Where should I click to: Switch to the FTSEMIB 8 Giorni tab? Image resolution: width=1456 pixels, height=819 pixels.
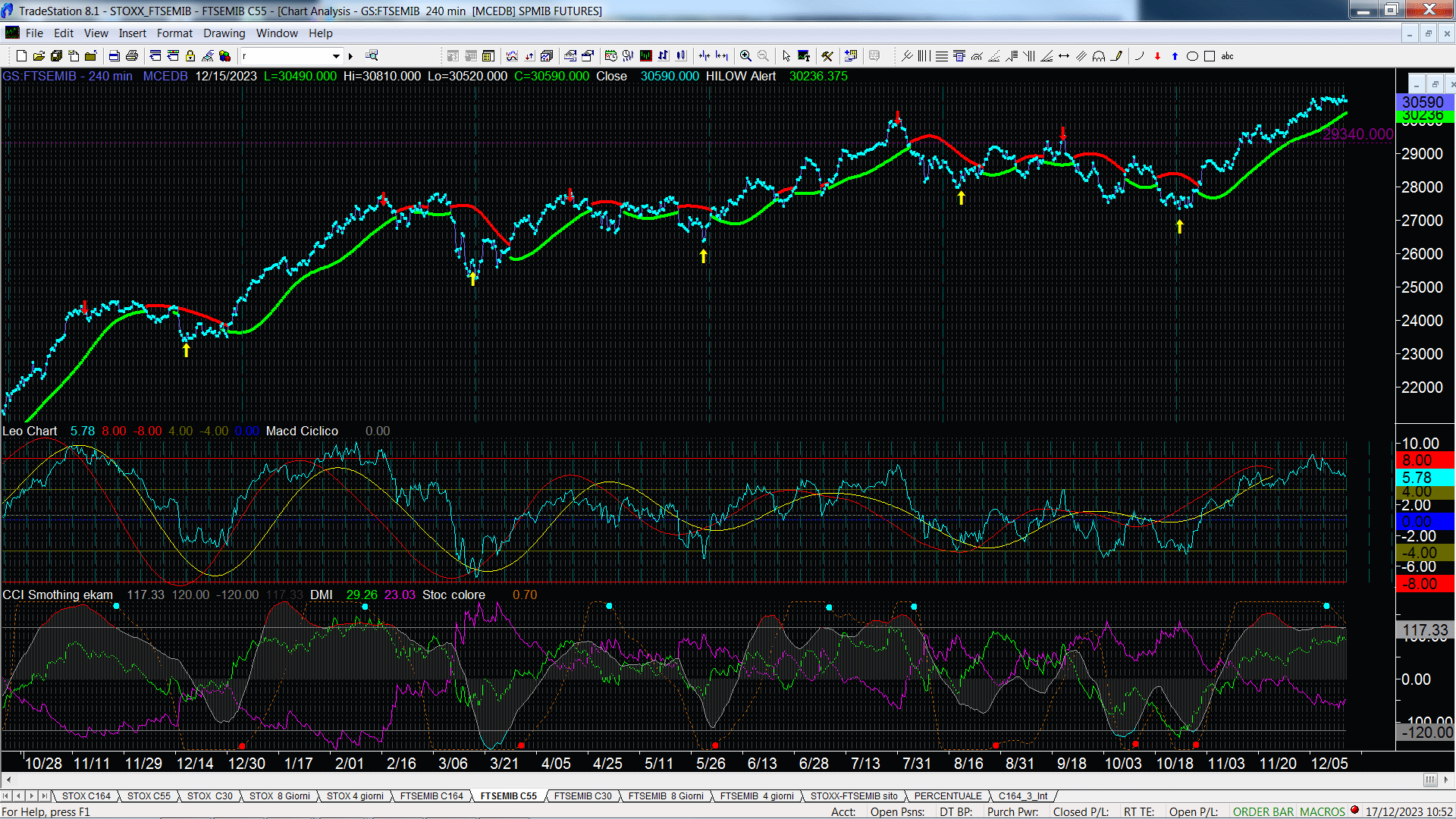click(x=666, y=796)
